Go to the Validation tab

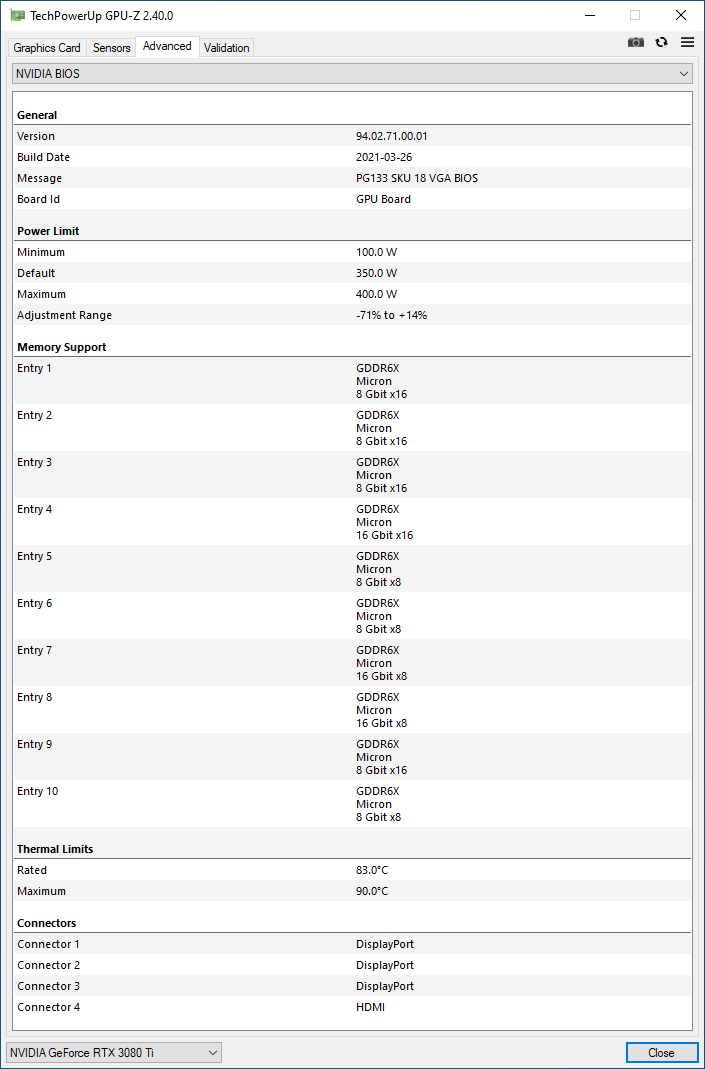227,48
